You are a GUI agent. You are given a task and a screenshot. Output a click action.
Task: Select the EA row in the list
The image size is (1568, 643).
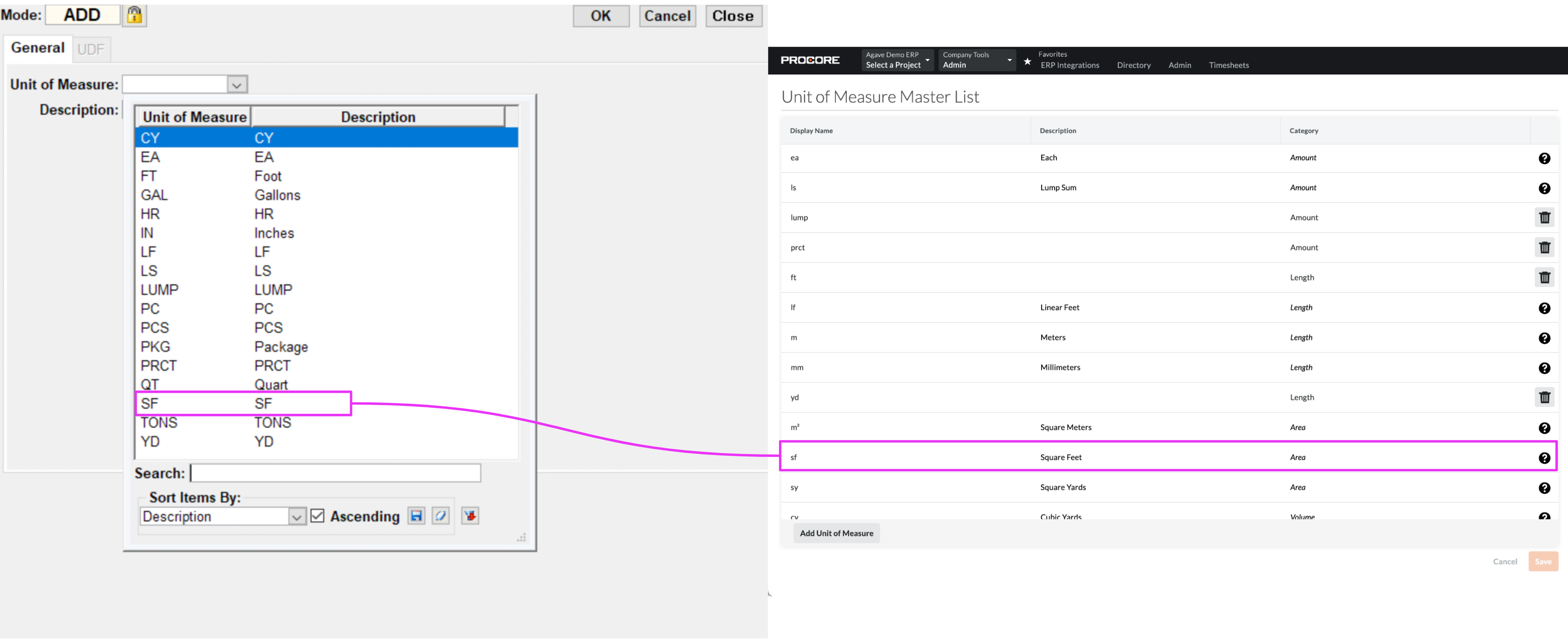click(326, 157)
